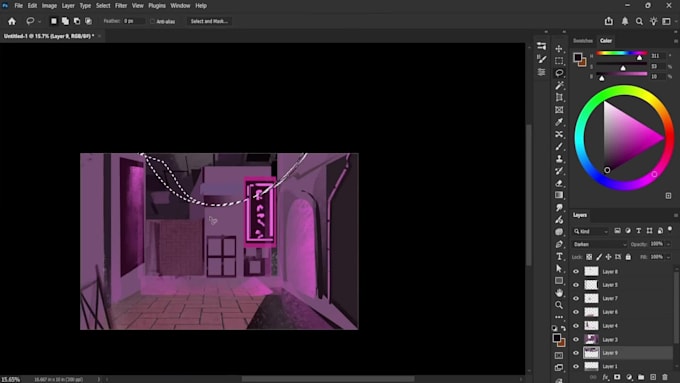The height and width of the screenshot is (383, 680).
Task: Select the Gradient tool
Action: (559, 195)
